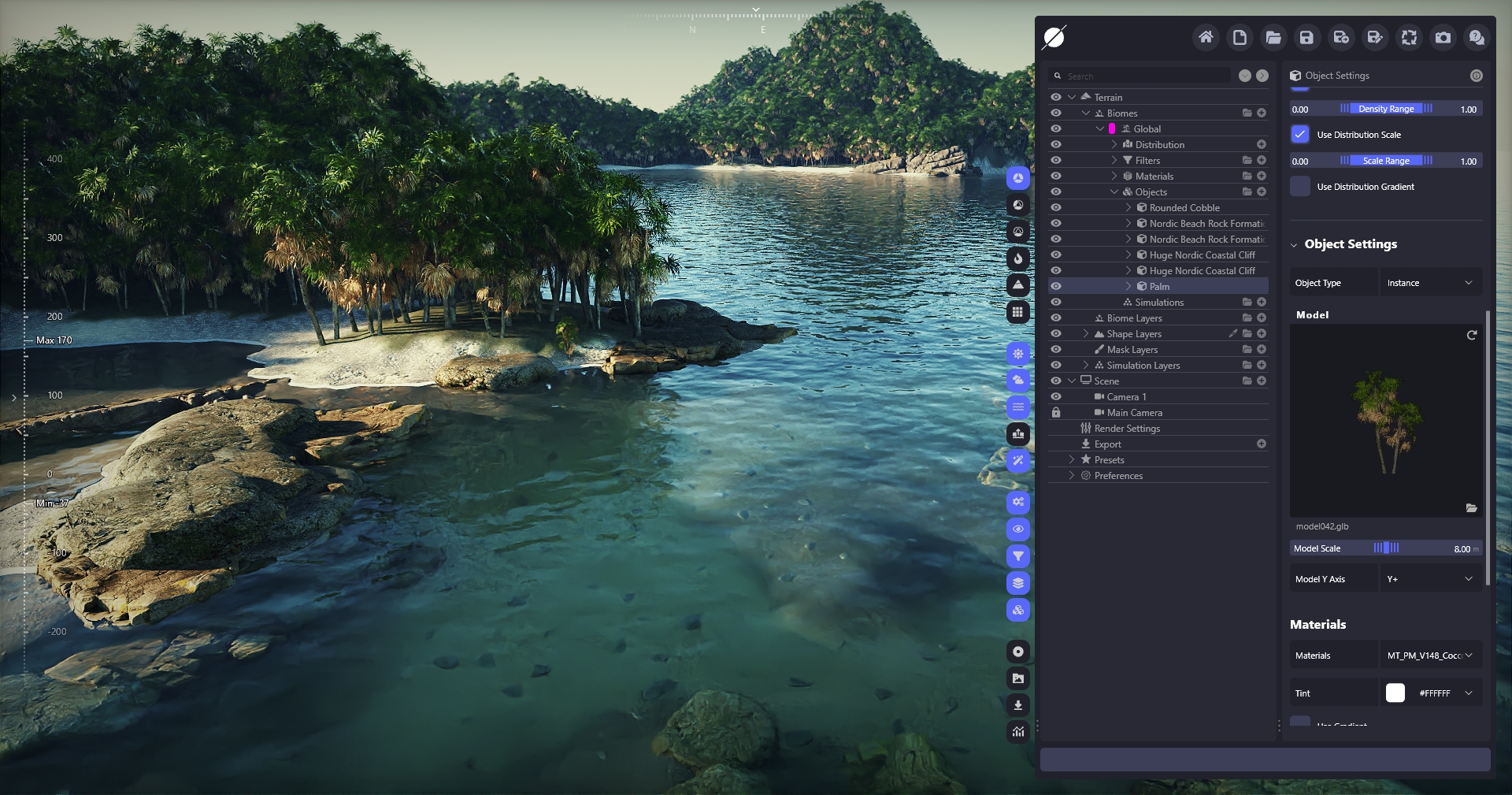Open the help chat icon
This screenshot has height=795, width=1512.
(1477, 37)
